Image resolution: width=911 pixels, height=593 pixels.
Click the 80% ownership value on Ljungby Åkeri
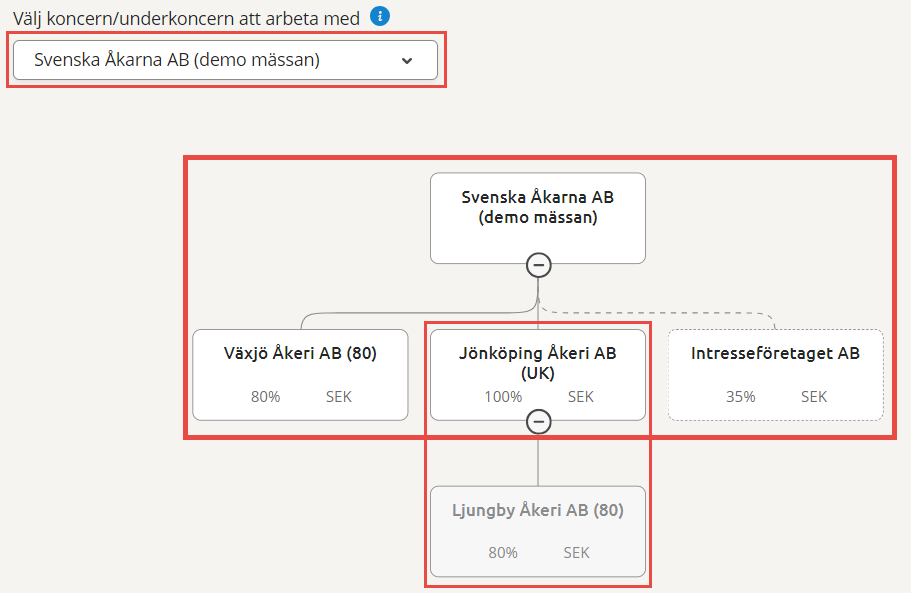[x=503, y=552]
